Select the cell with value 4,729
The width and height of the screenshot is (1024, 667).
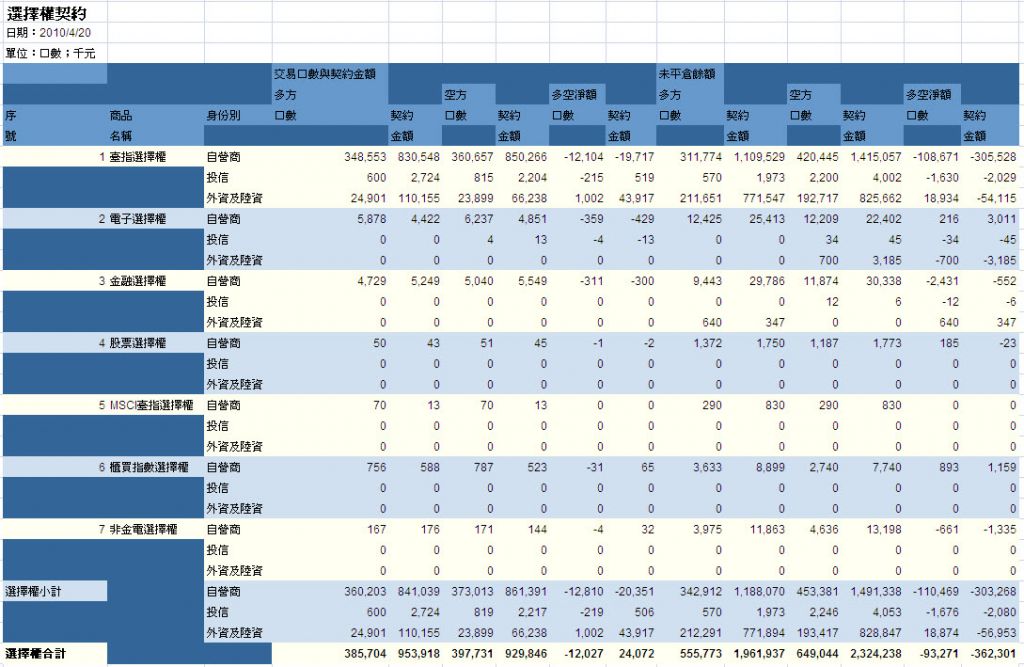pyautogui.click(x=372, y=281)
